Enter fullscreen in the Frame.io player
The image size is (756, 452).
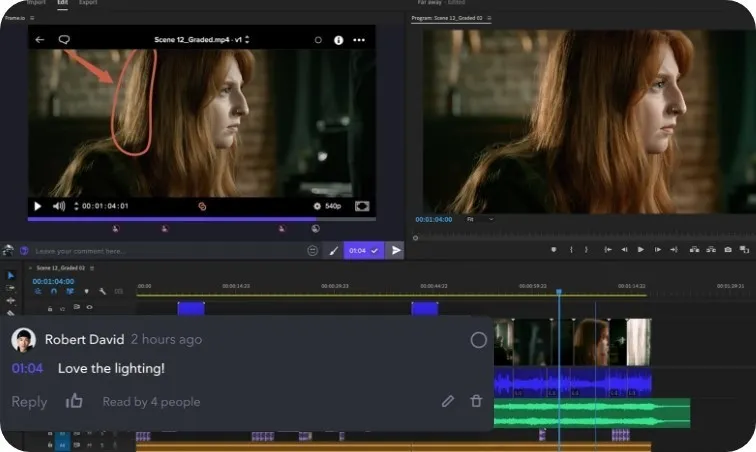(x=362, y=206)
